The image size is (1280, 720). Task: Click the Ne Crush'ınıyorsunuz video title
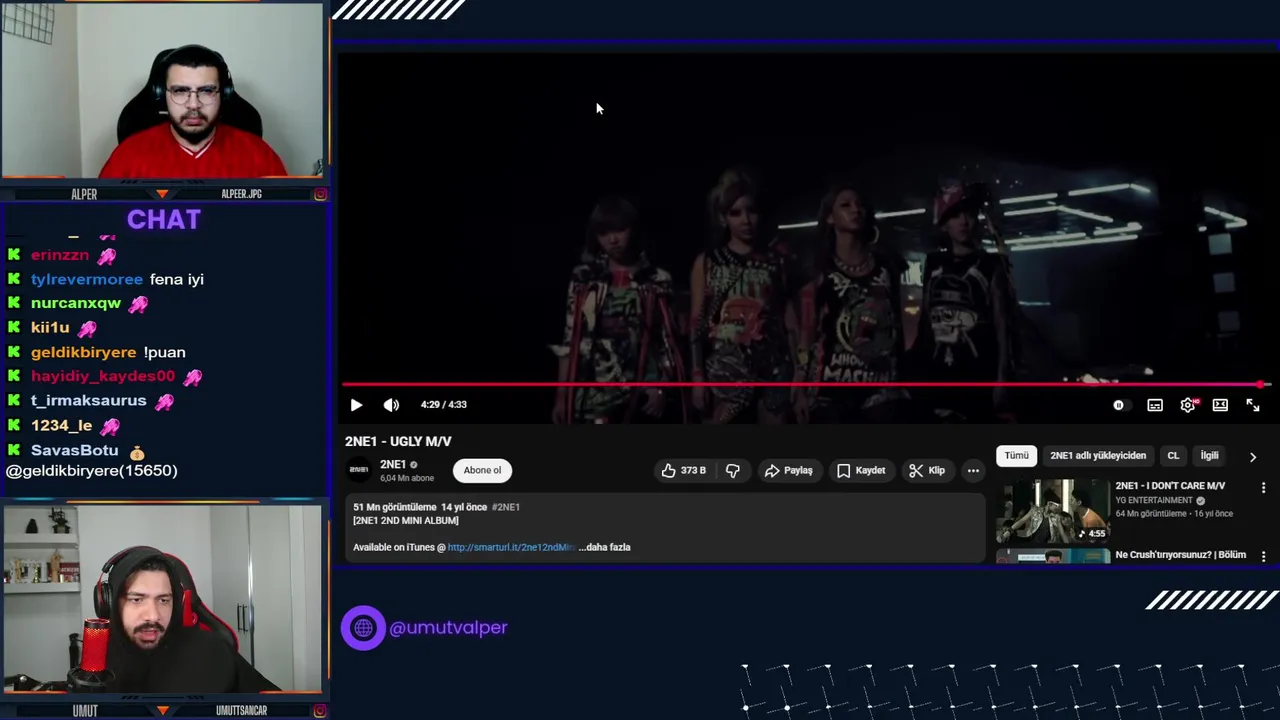[1181, 555]
